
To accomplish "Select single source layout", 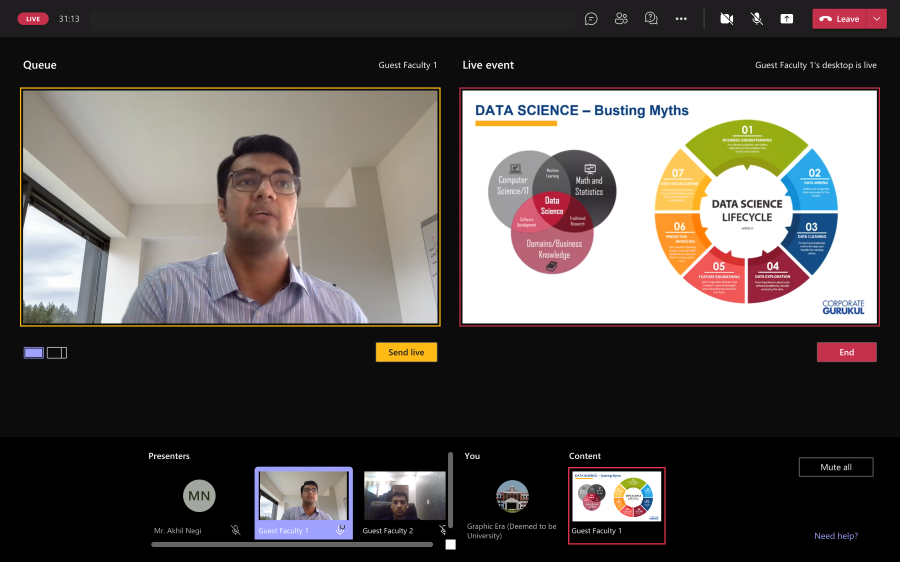I will pyautogui.click(x=33, y=352).
